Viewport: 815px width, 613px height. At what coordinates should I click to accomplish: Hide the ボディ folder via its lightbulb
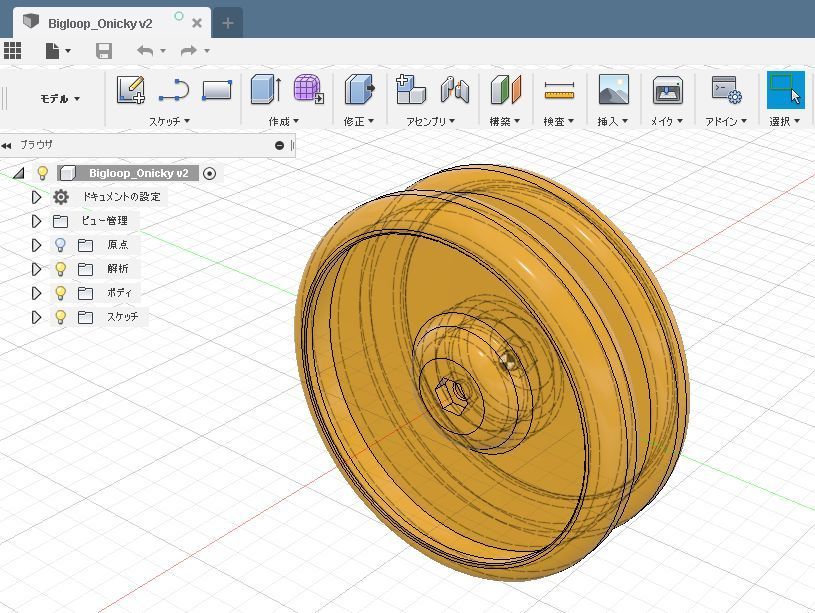(x=60, y=293)
